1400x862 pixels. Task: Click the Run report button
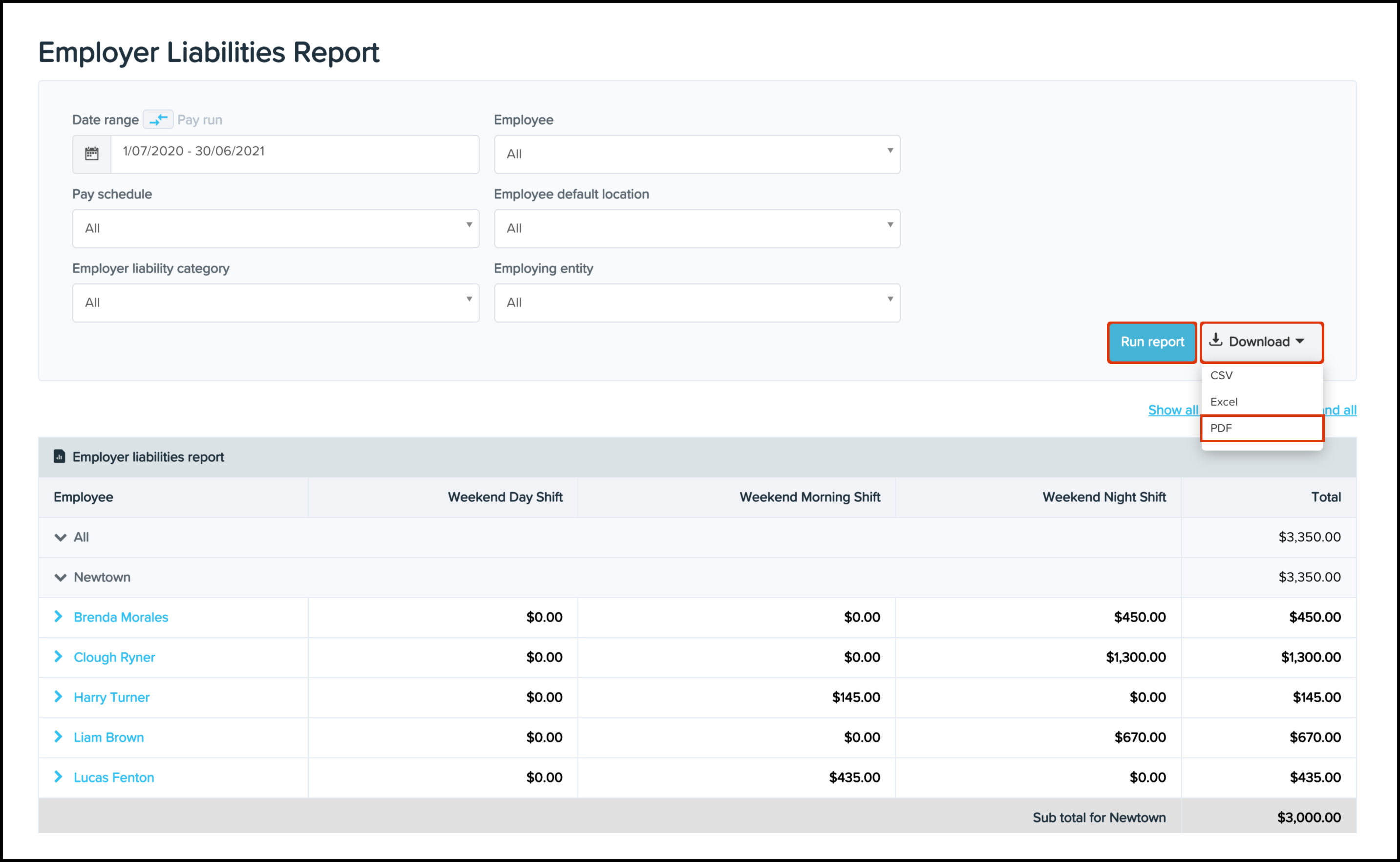point(1151,342)
